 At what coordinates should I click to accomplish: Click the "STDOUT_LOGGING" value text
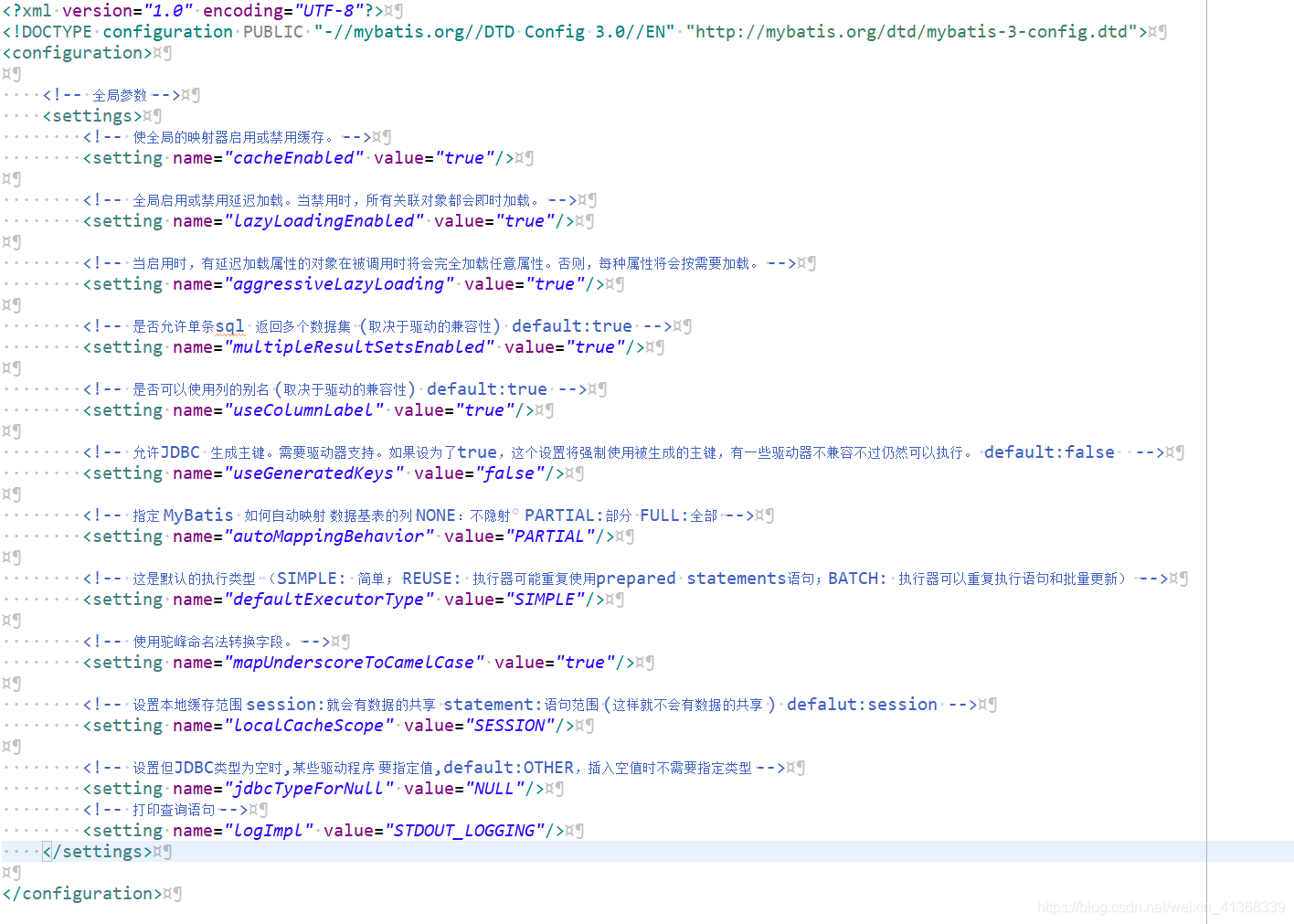(x=464, y=831)
